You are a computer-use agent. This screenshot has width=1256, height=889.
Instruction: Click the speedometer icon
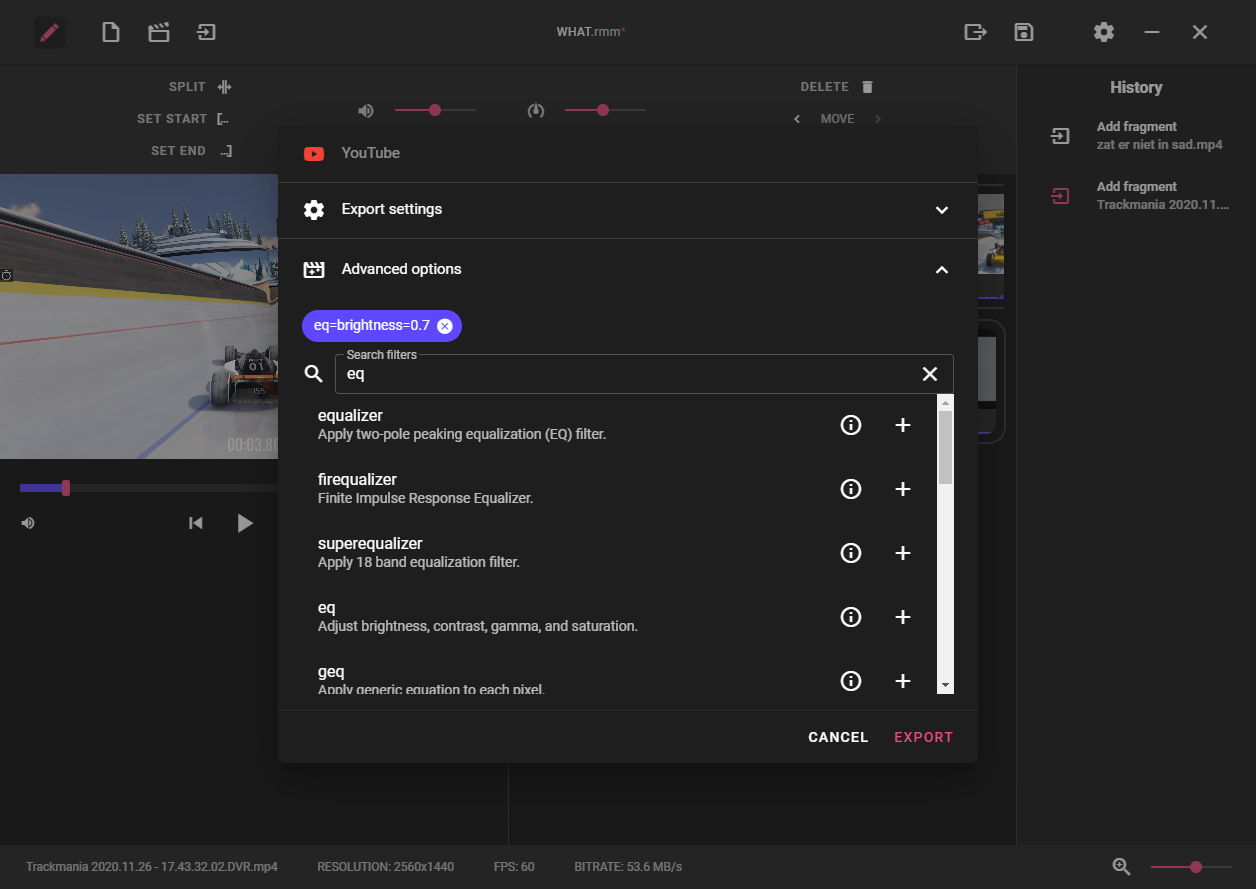[x=536, y=110]
